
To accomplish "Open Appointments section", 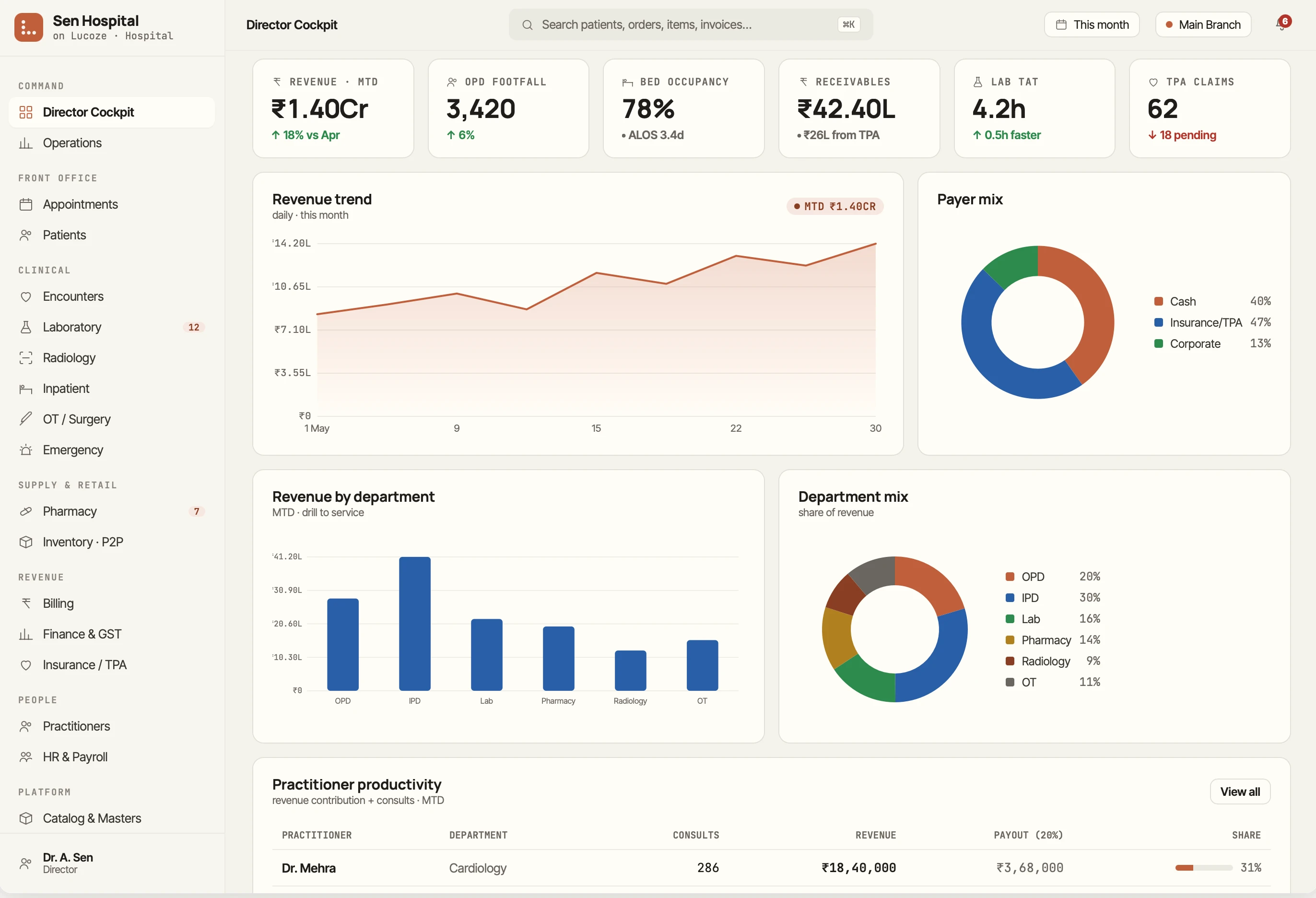I will point(112,204).
